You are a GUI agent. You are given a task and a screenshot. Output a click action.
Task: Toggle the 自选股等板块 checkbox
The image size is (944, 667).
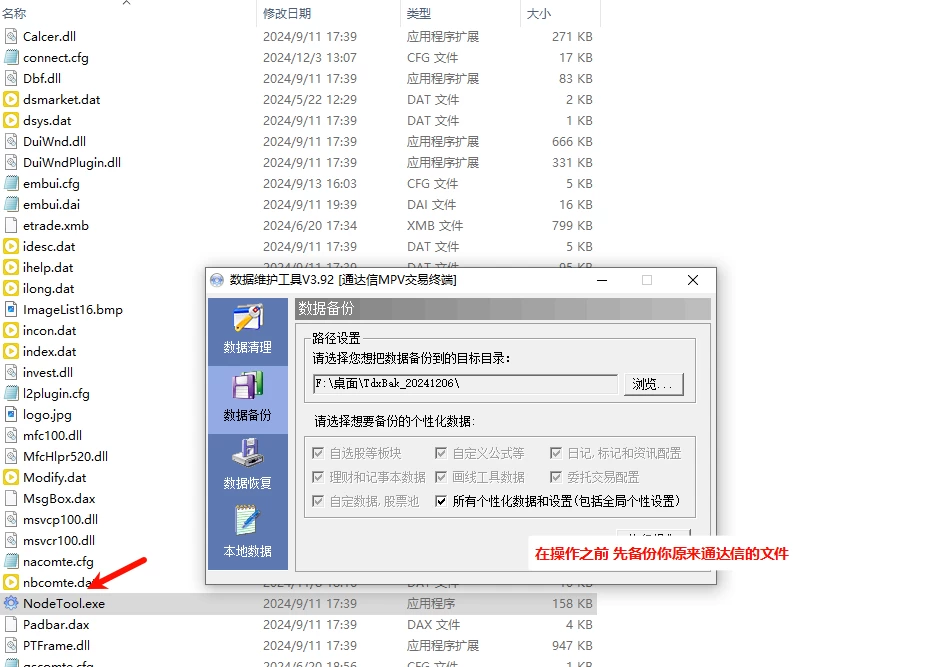318,453
